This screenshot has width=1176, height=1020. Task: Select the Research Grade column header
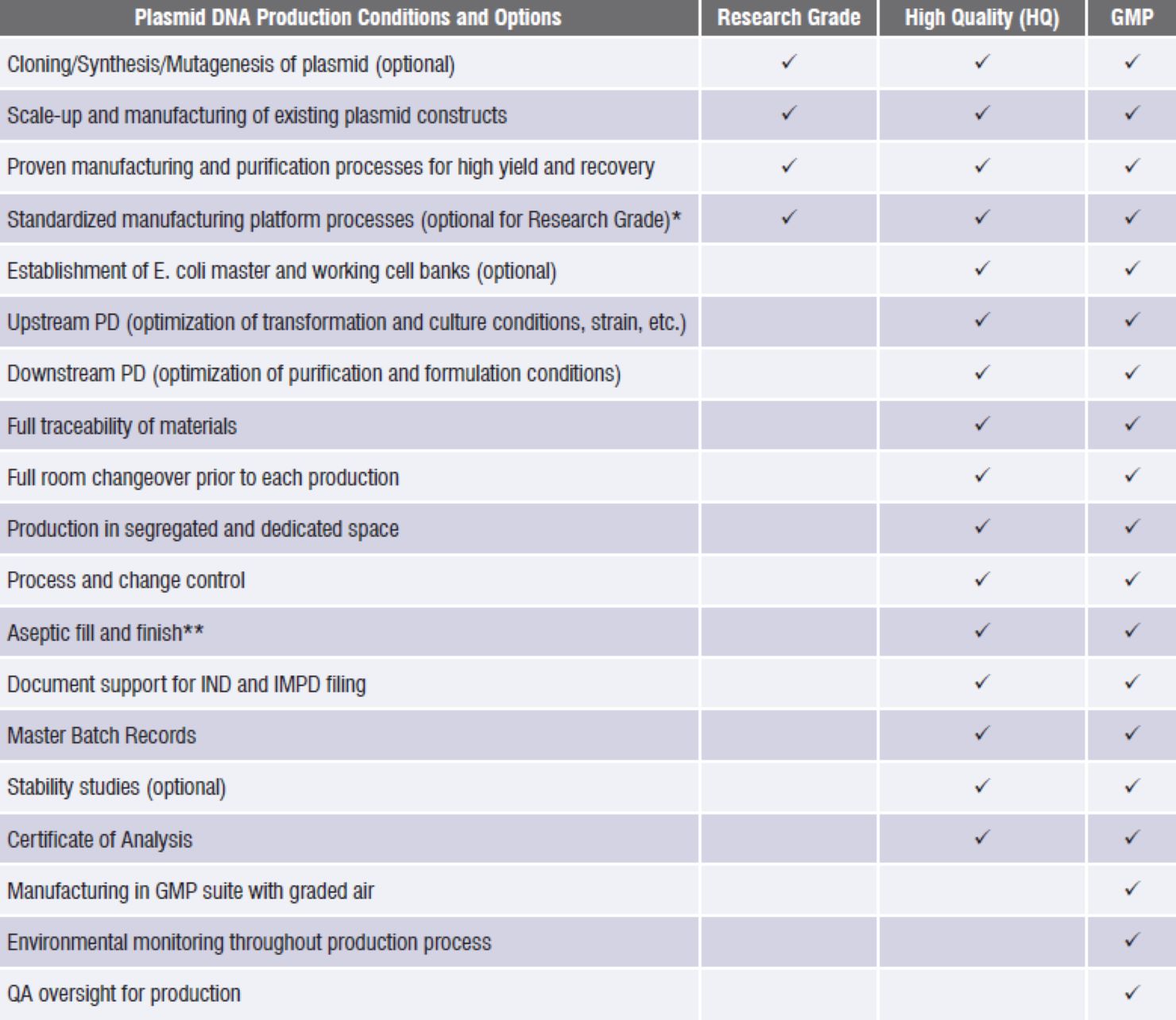tap(788, 17)
